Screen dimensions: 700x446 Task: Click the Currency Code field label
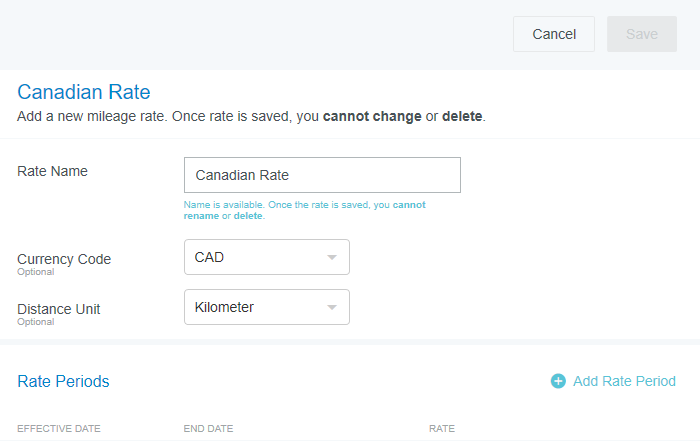pyautogui.click(x=64, y=259)
